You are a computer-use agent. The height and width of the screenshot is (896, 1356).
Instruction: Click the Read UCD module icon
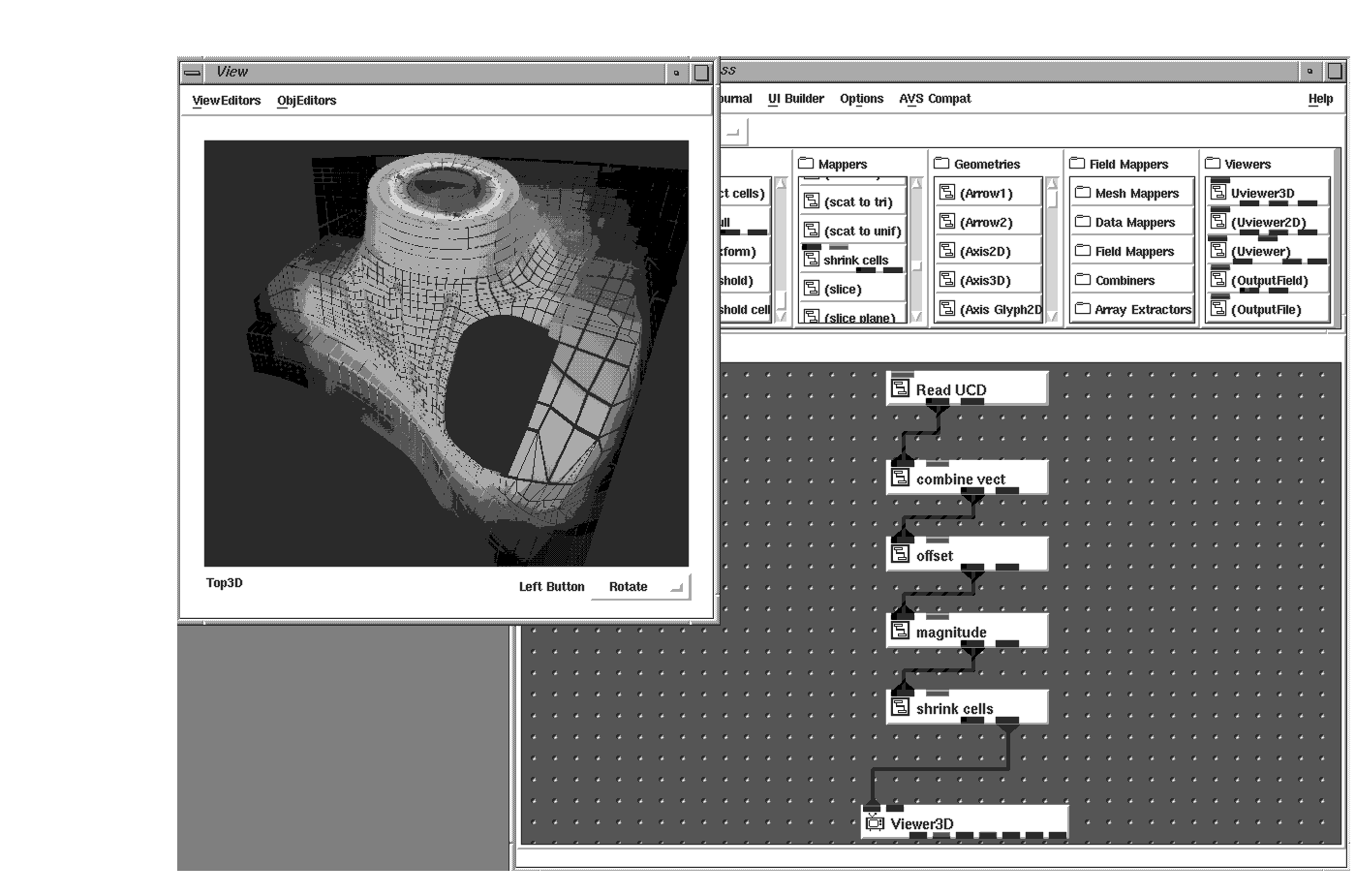[x=900, y=389]
